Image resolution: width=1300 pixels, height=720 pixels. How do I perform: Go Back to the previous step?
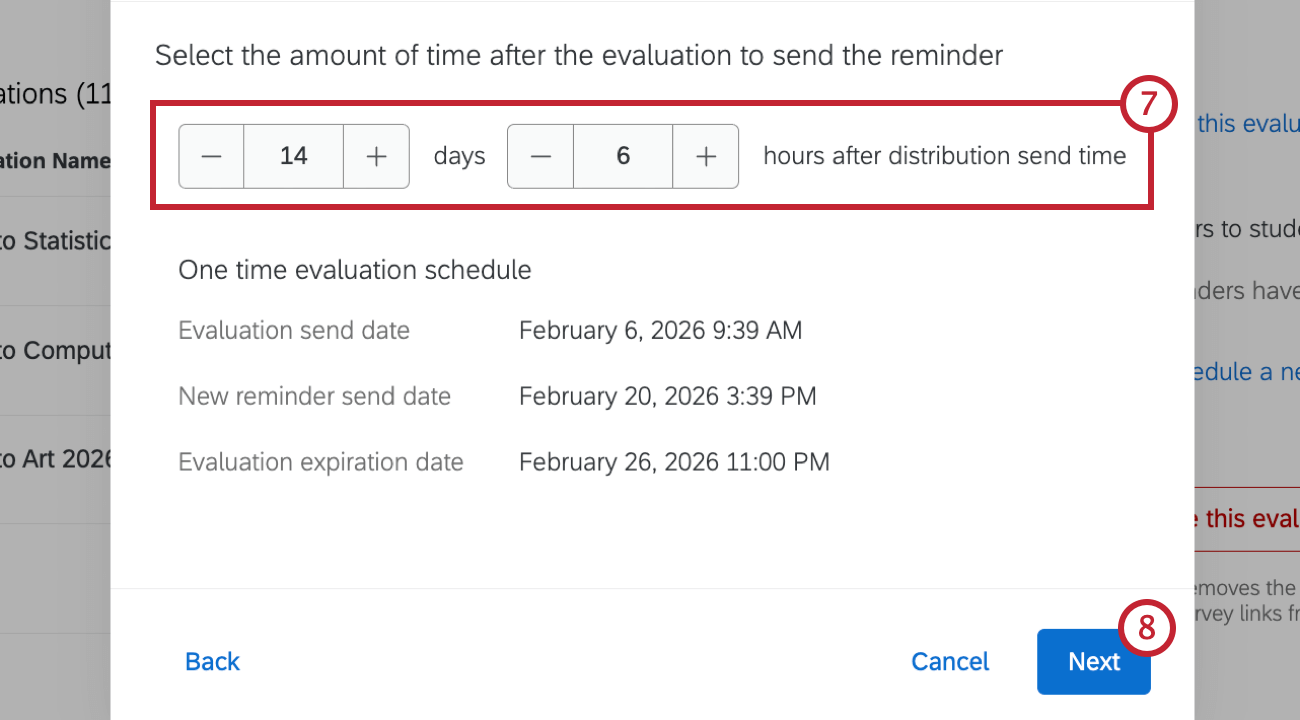212,661
